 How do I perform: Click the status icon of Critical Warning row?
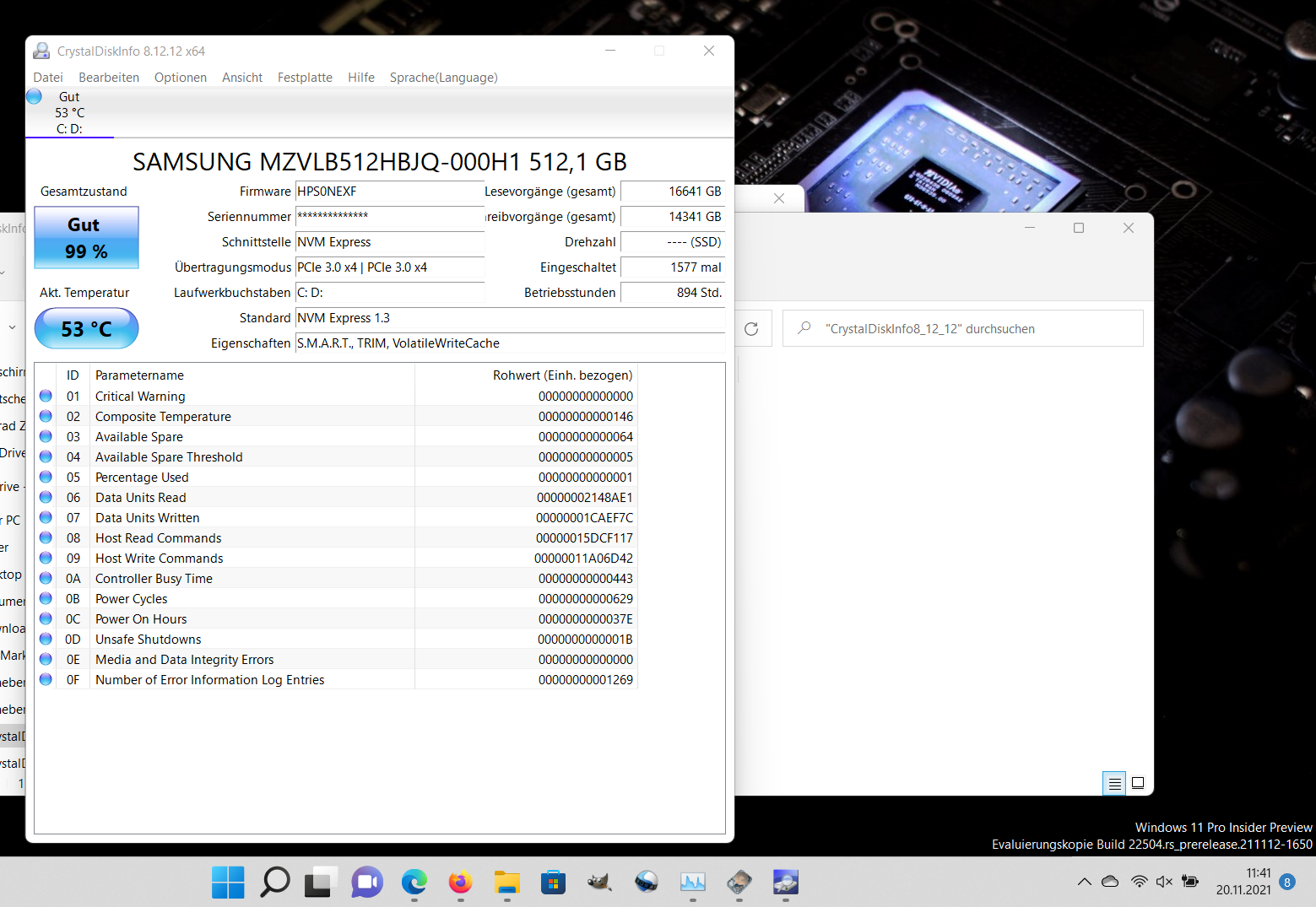(x=46, y=396)
